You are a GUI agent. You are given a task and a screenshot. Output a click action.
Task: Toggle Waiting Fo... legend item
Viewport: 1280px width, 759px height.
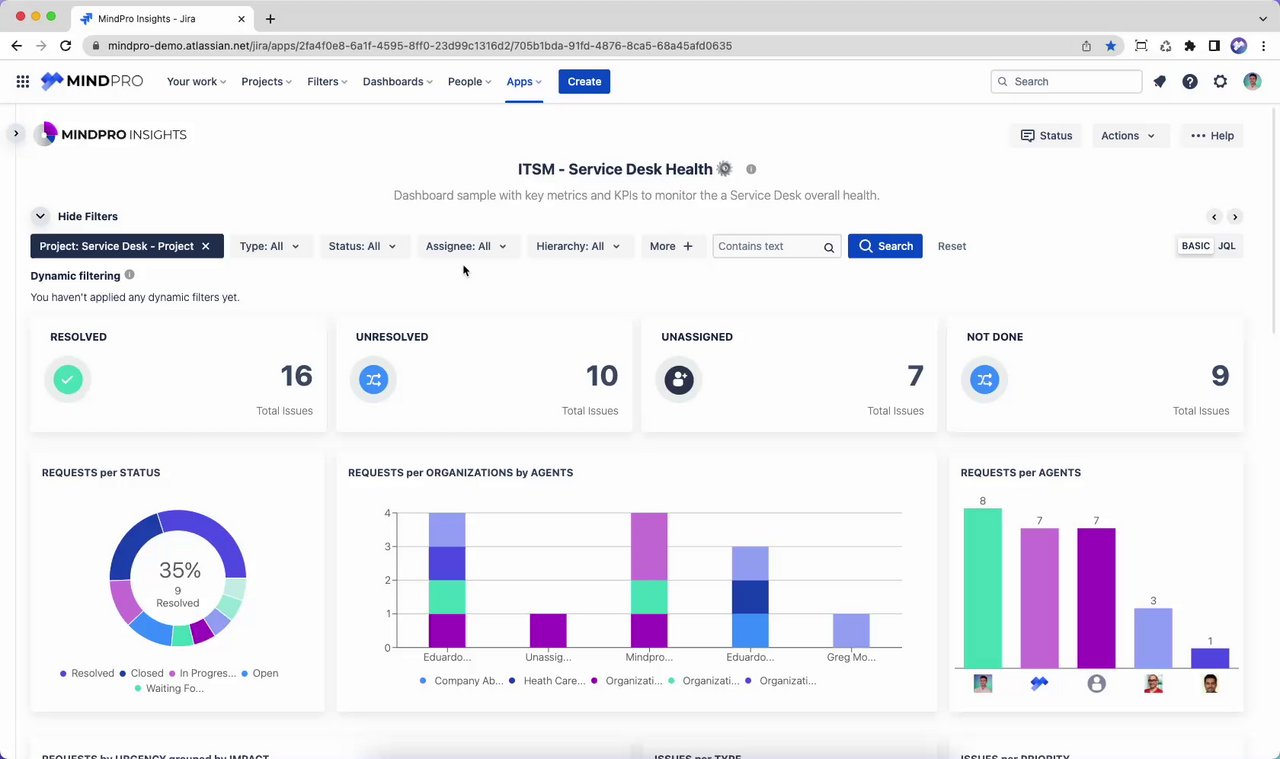point(169,688)
